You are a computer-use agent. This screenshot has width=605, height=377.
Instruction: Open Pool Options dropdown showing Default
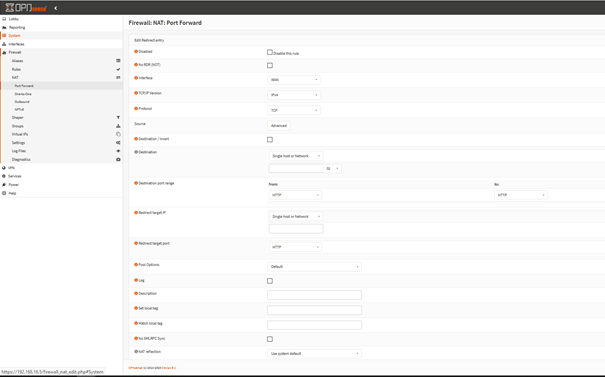point(314,267)
